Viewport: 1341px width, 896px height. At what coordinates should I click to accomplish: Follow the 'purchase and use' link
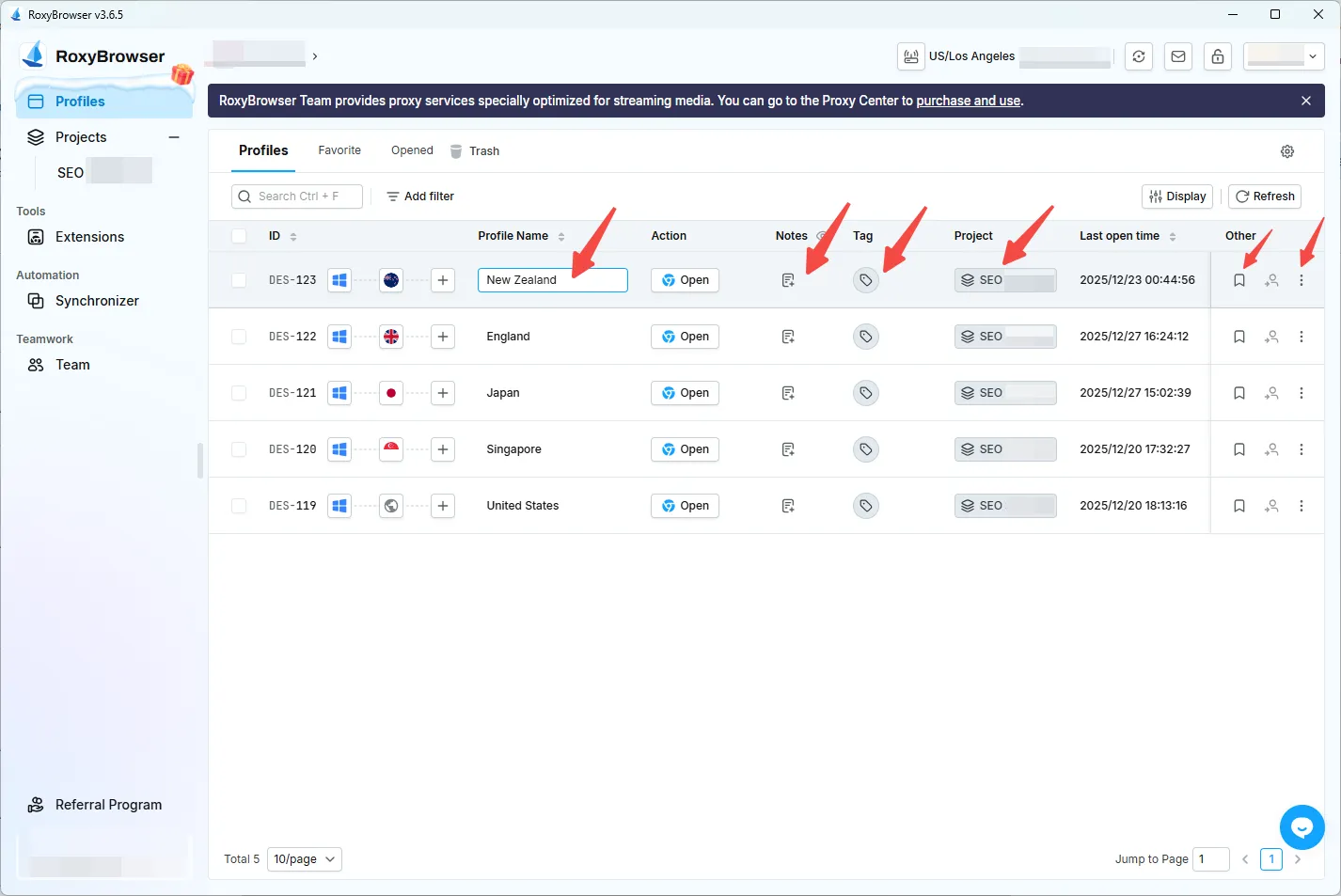coord(968,101)
